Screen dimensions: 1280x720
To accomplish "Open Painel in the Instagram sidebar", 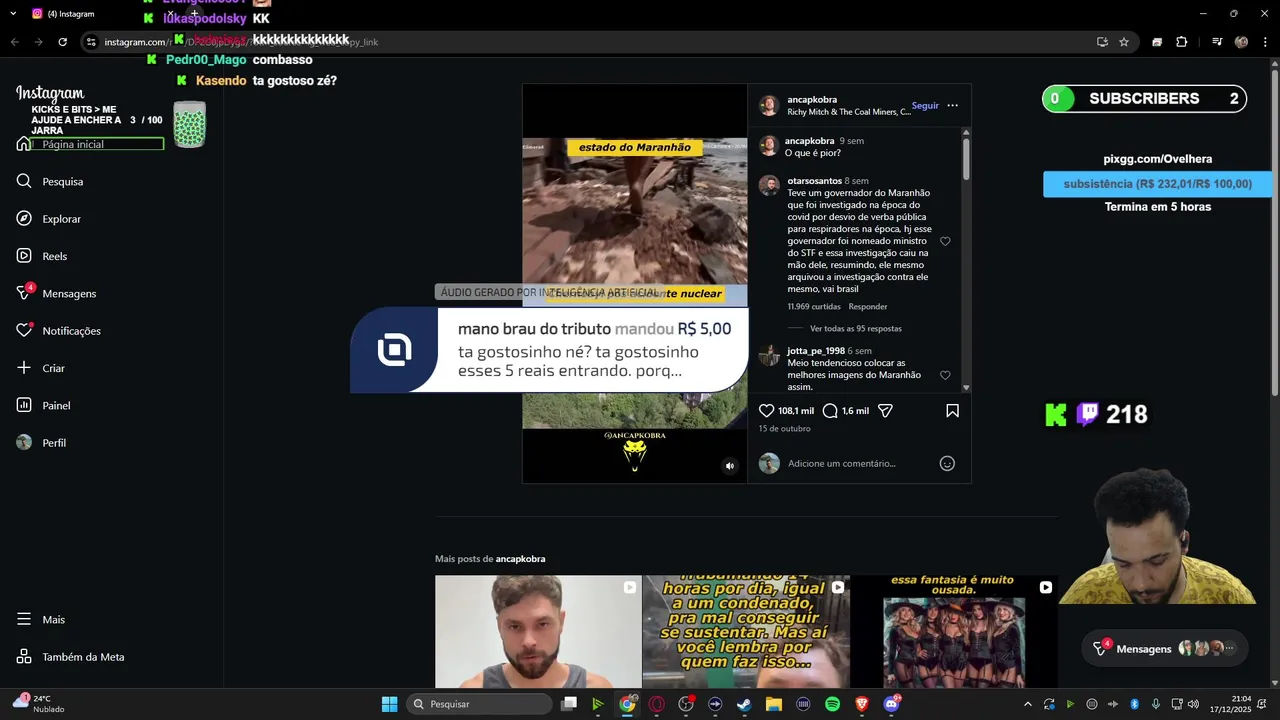I will 44,405.
